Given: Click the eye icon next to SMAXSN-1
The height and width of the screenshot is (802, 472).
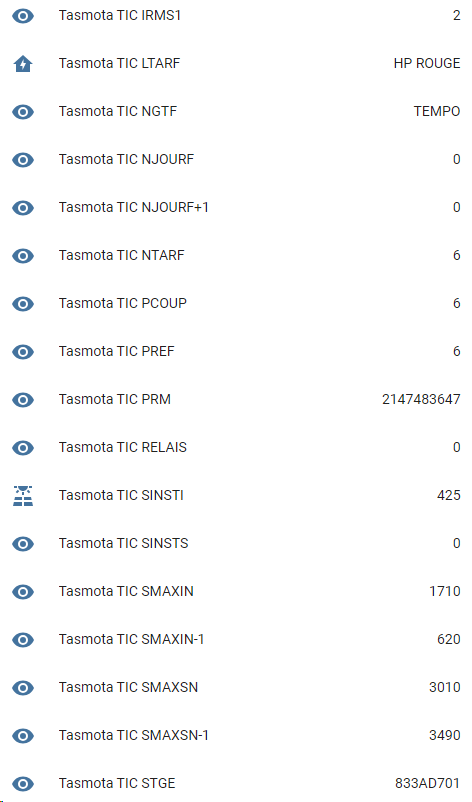Looking at the screenshot, I should (23, 736).
